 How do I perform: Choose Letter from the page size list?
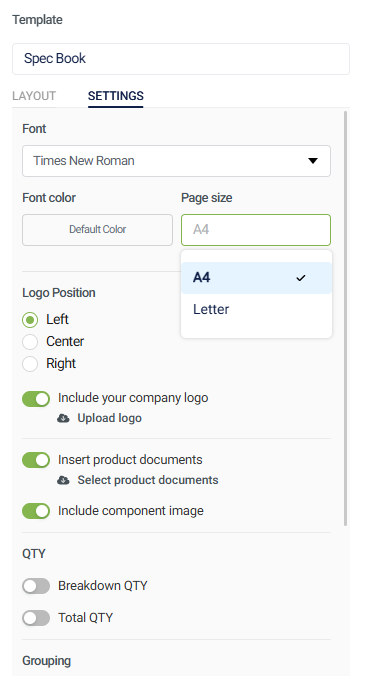256,310
